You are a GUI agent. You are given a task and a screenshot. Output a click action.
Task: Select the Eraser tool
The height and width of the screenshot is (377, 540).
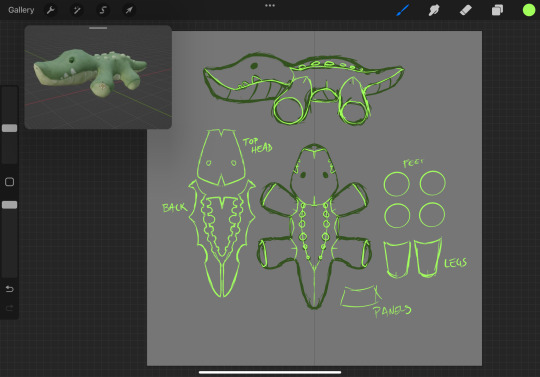pos(466,10)
